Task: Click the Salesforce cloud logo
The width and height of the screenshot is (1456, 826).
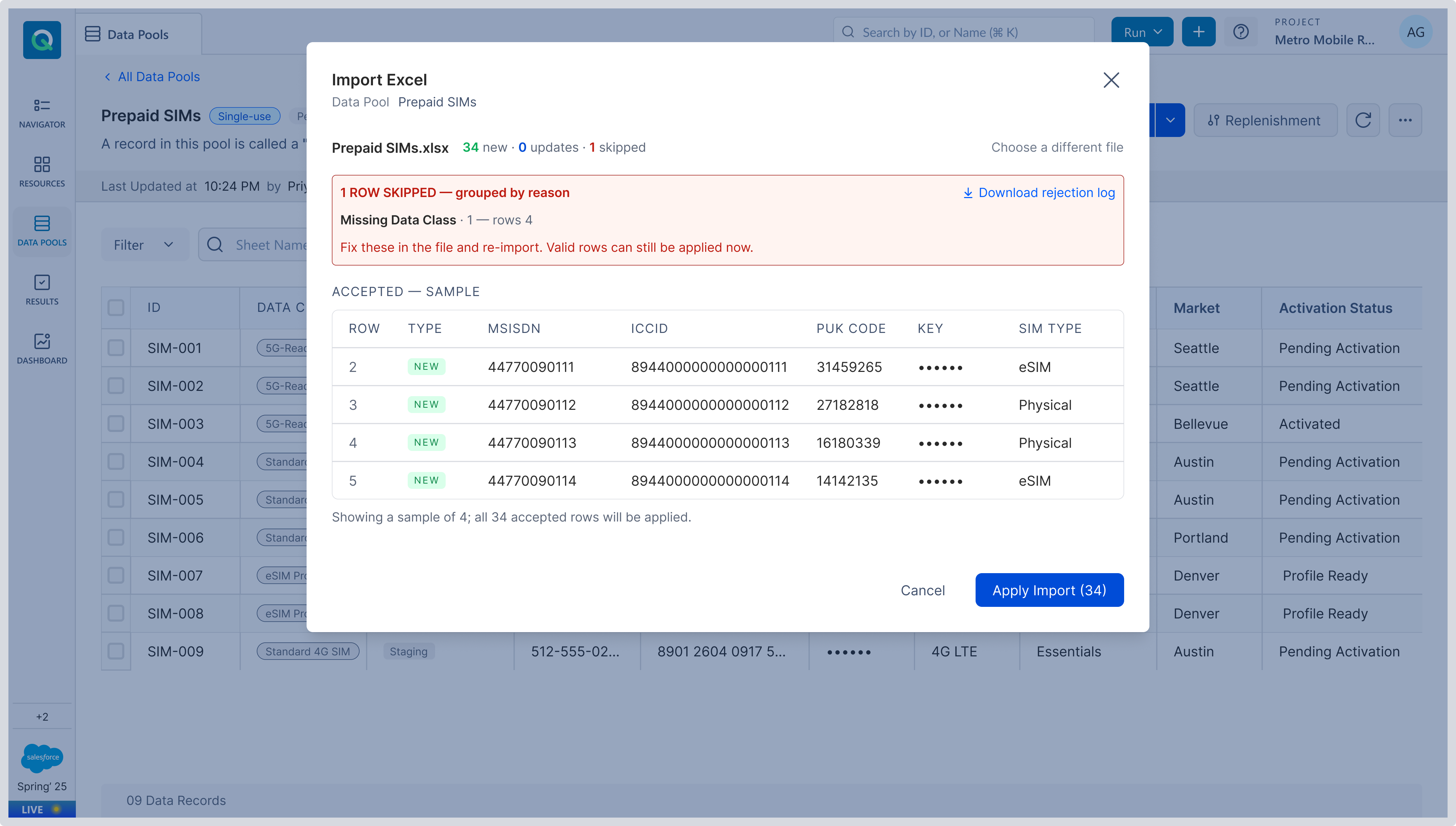Action: tap(42, 758)
